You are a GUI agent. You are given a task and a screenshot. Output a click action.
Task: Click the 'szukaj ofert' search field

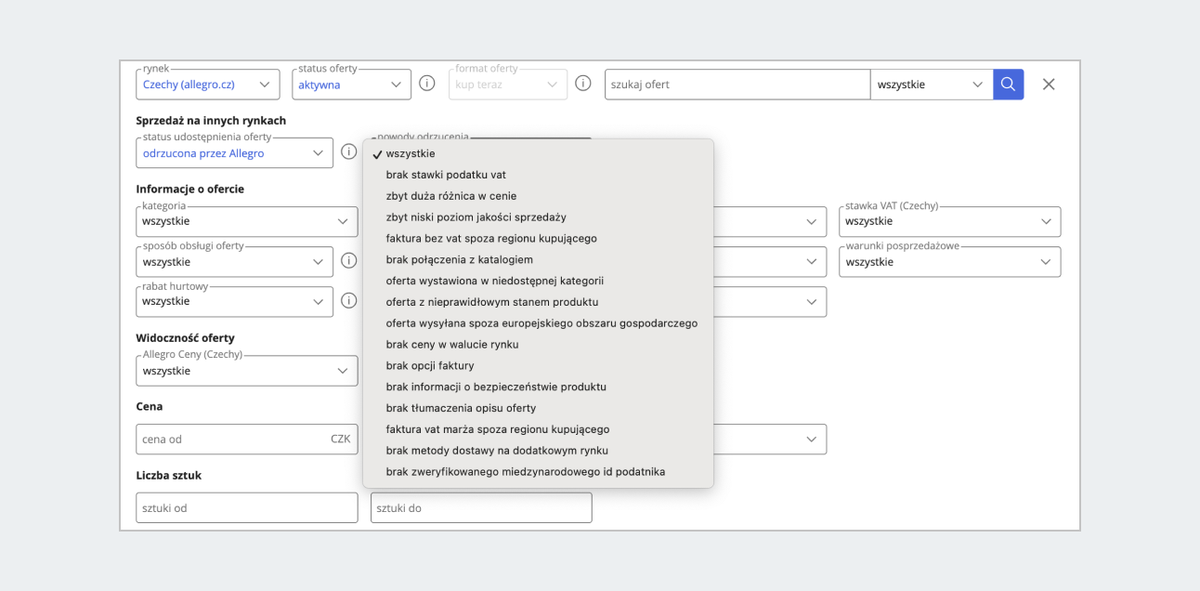click(x=737, y=85)
